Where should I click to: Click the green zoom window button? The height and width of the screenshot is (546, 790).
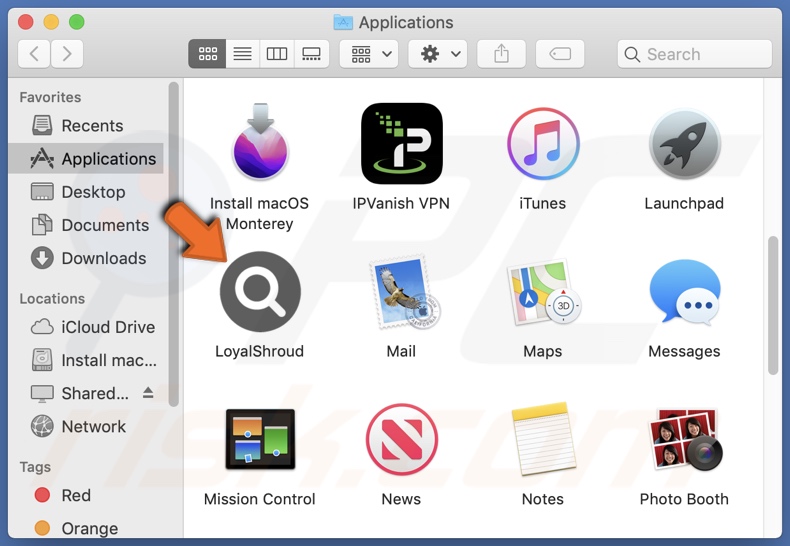coord(77,22)
